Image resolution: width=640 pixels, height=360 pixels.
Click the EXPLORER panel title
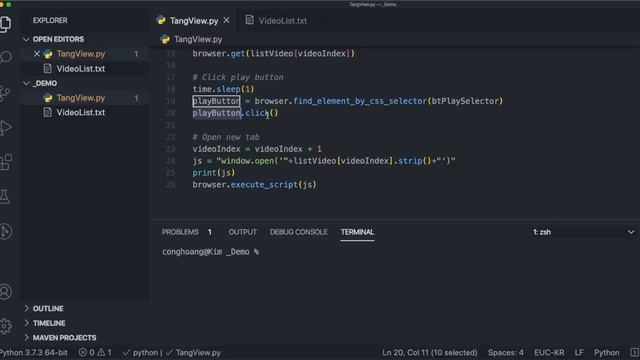(50, 20)
